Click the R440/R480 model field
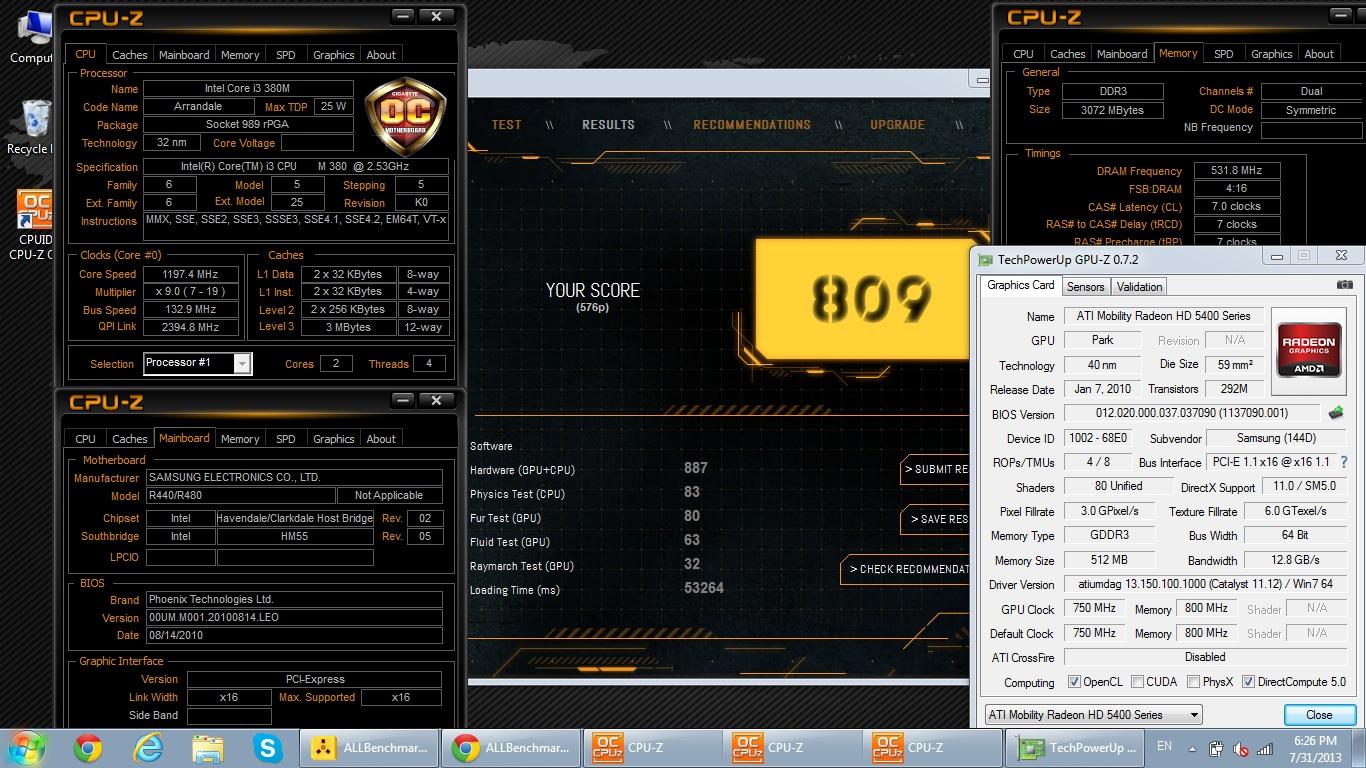Screen dimensions: 1366x768 [240, 495]
